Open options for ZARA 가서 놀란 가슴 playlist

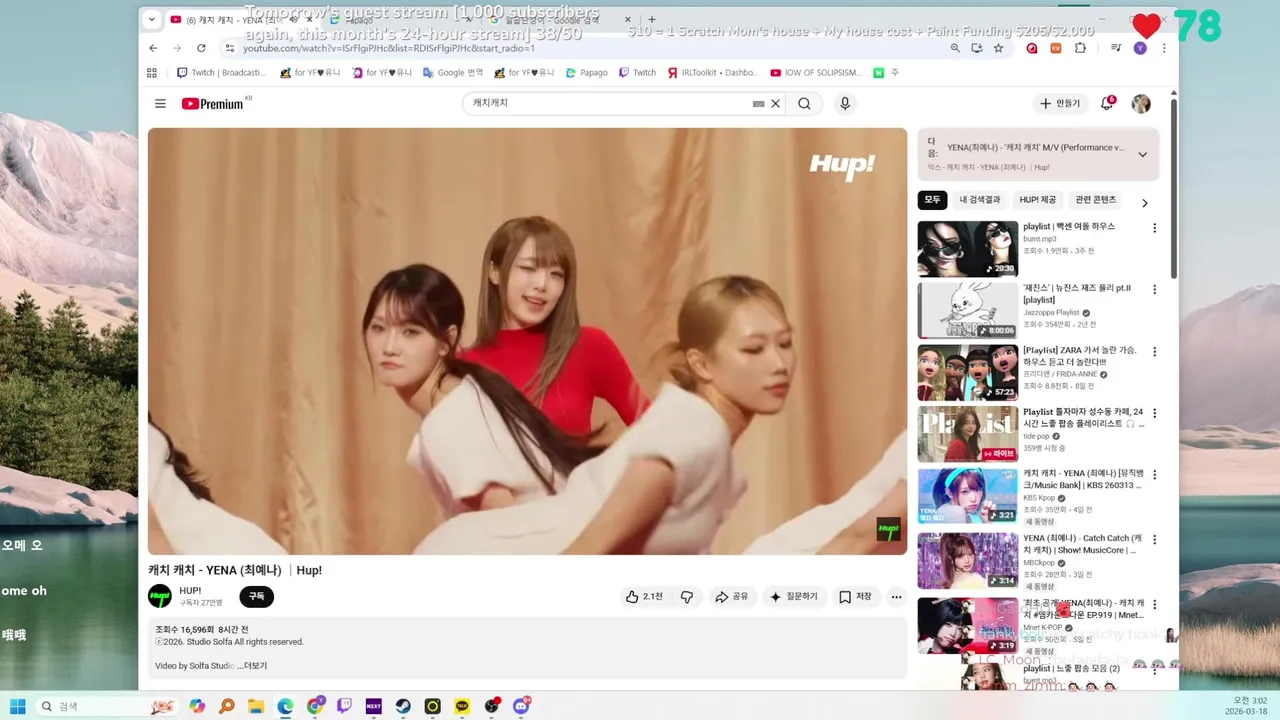click(x=1154, y=352)
